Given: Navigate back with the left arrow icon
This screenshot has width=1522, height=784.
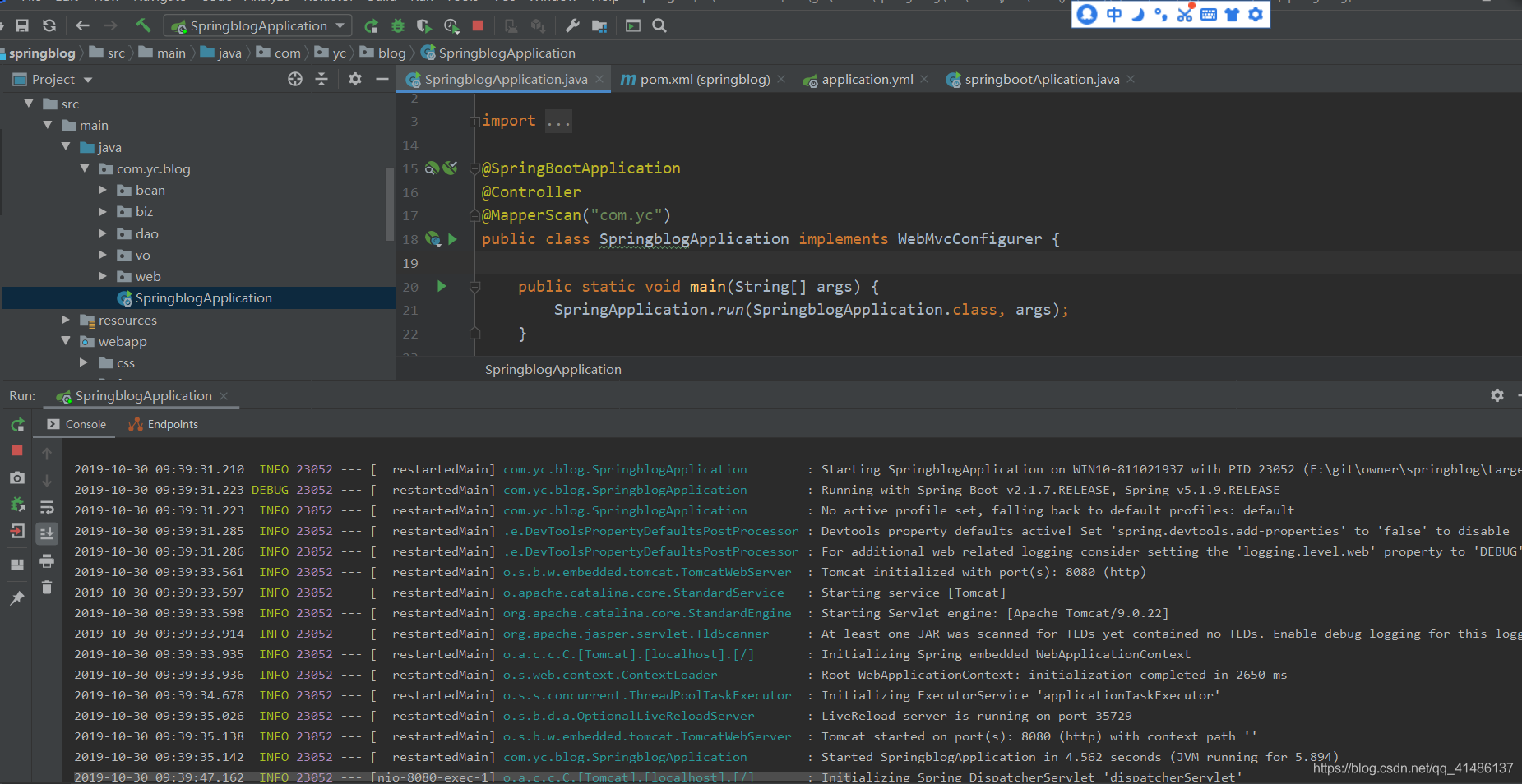Looking at the screenshot, I should coord(82,25).
